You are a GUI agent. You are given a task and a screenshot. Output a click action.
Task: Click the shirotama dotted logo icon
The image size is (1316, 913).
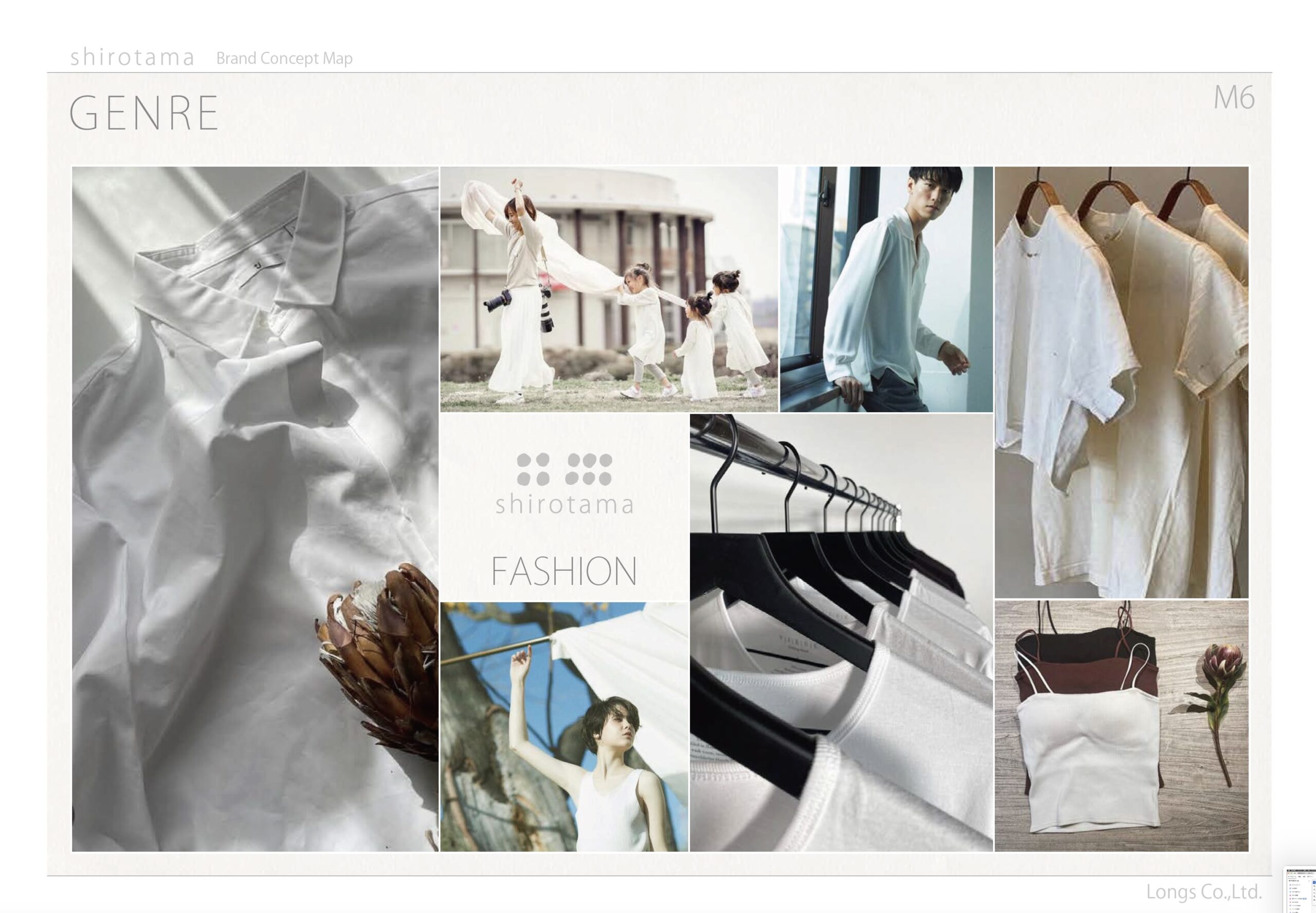pyautogui.click(x=564, y=469)
